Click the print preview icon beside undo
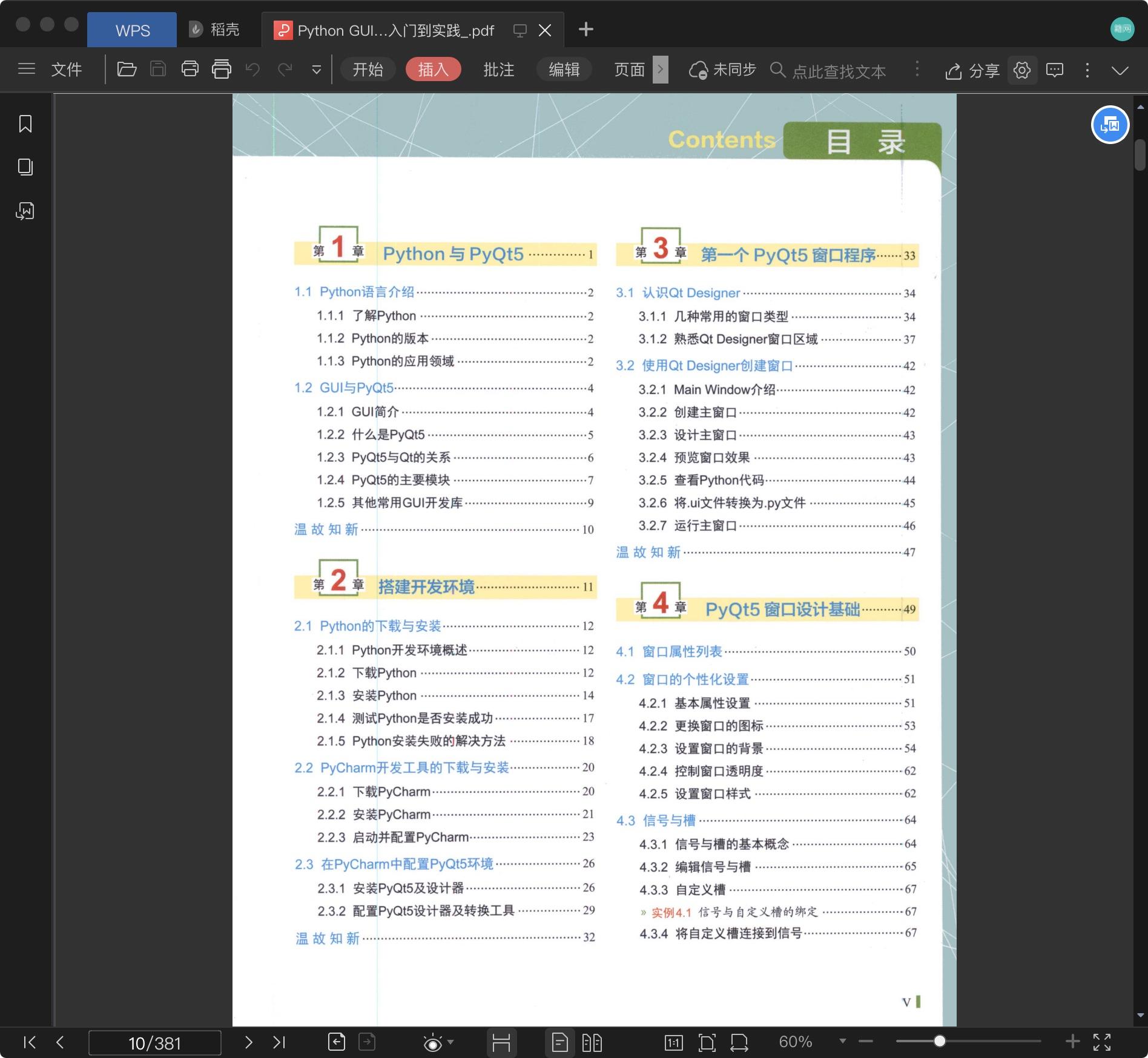The width and height of the screenshot is (1148, 1058). click(222, 69)
